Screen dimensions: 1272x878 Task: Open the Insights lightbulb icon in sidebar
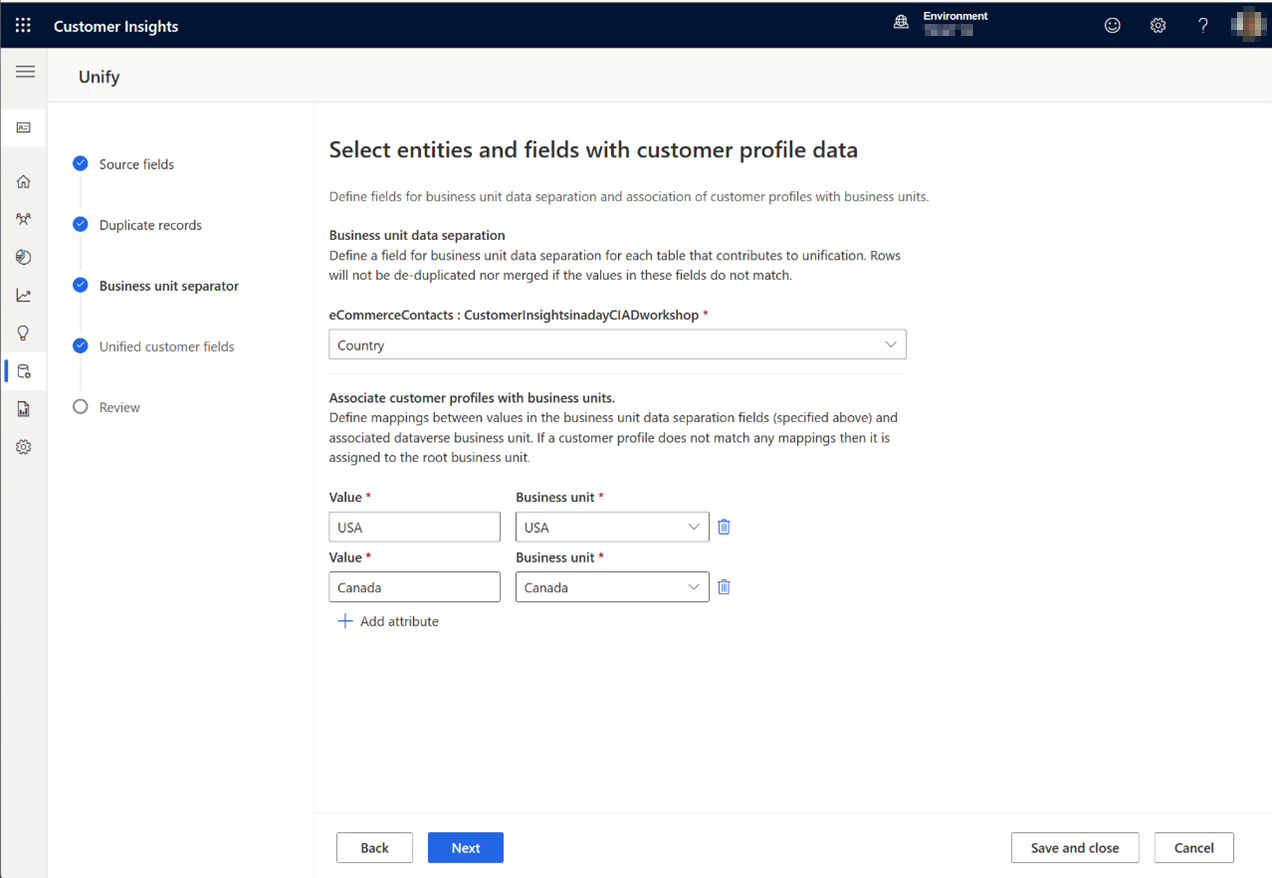point(24,333)
